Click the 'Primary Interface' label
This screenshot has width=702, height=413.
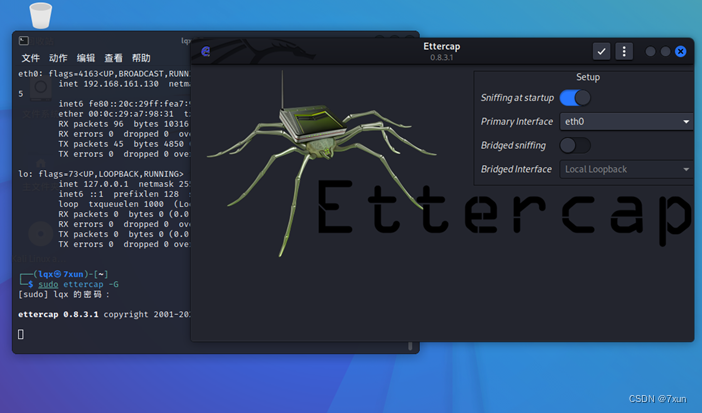click(x=517, y=121)
